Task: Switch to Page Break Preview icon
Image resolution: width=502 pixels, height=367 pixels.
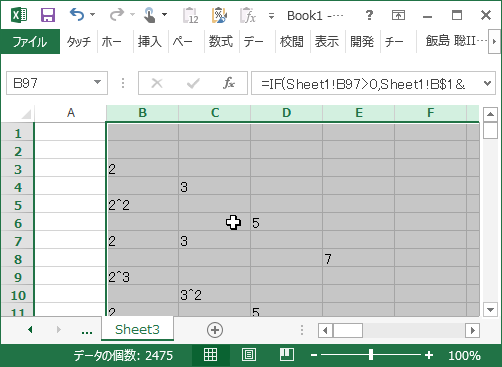Action: (287, 355)
